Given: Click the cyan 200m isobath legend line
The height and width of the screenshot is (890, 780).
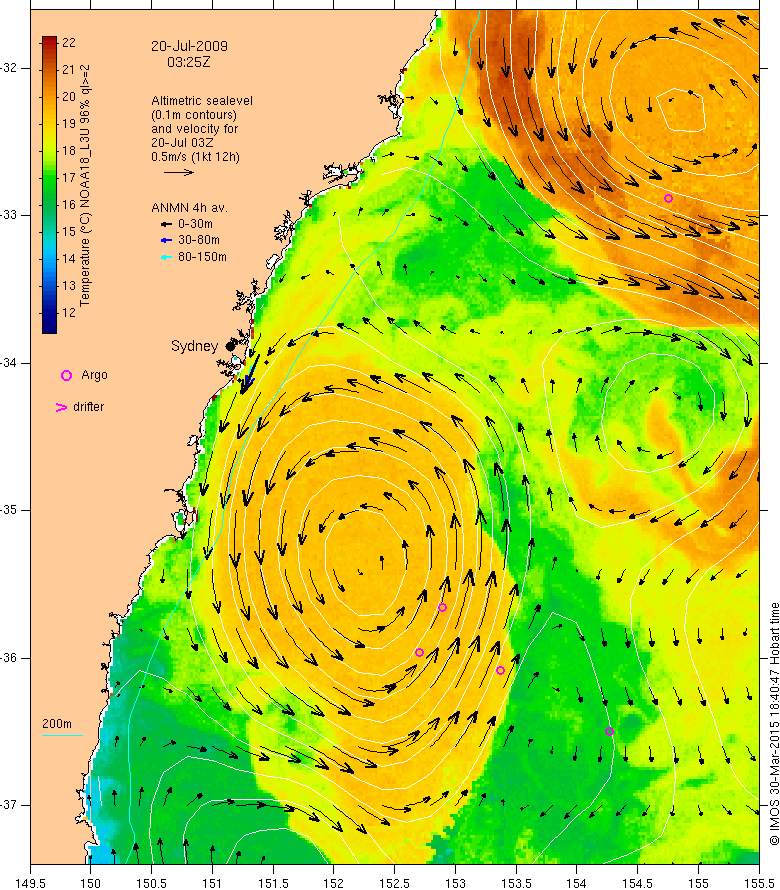Looking at the screenshot, I should coord(62,736).
